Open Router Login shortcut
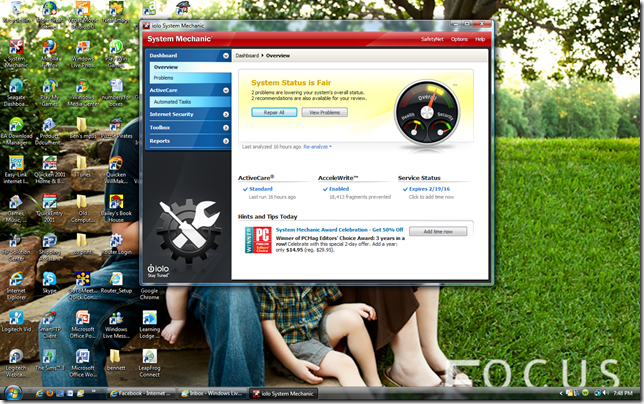The height and width of the screenshot is (404, 644). (116, 244)
